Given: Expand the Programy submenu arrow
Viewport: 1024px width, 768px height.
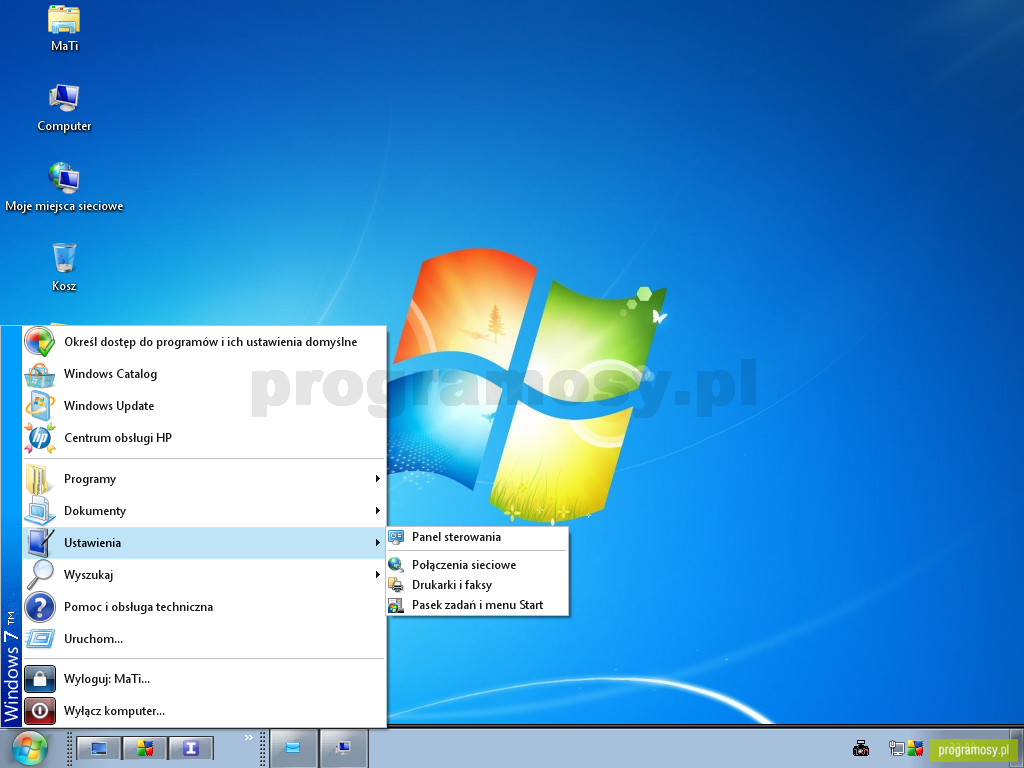Looking at the screenshot, I should point(377,479).
